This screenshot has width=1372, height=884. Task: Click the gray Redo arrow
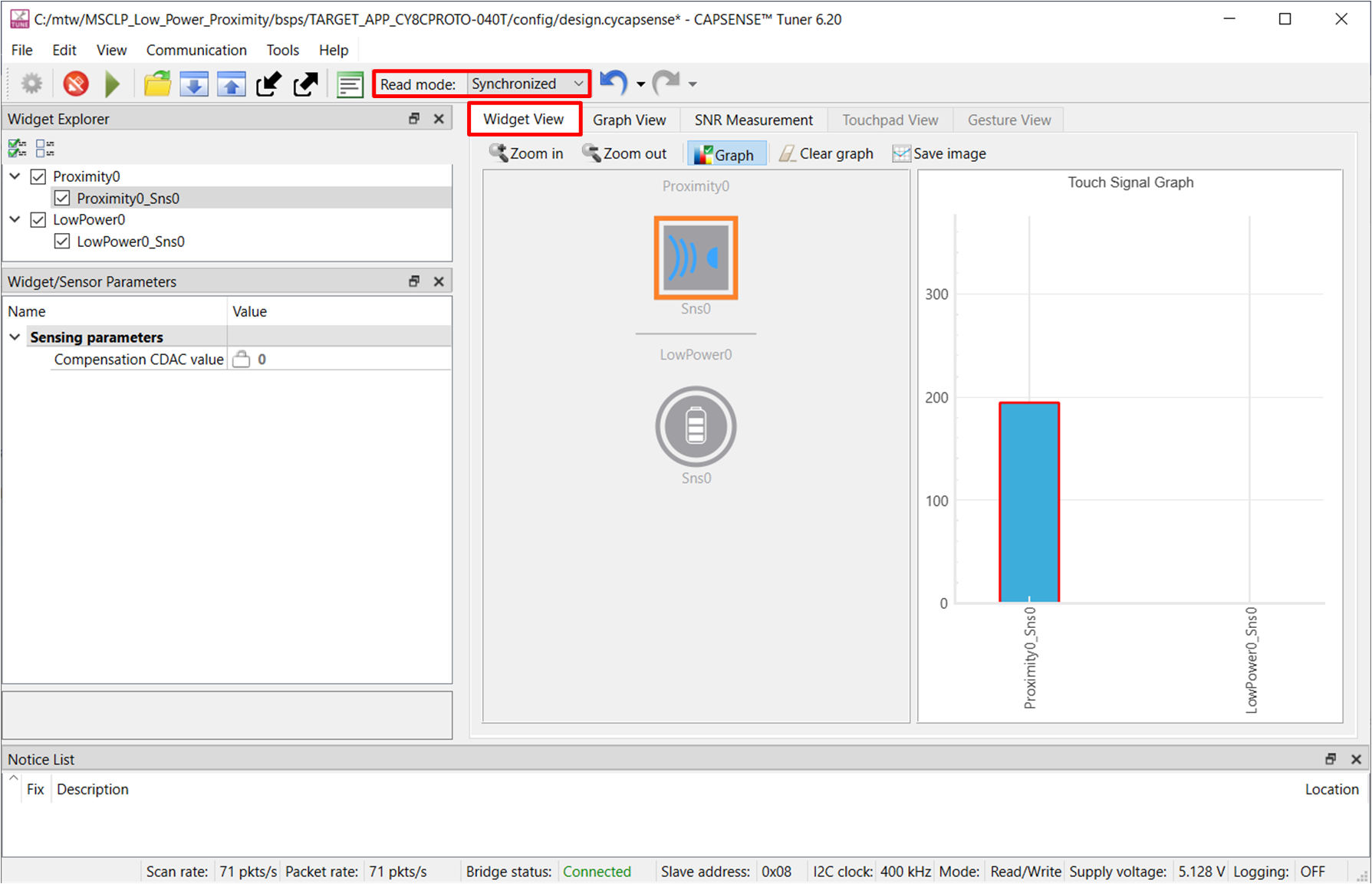tap(666, 82)
